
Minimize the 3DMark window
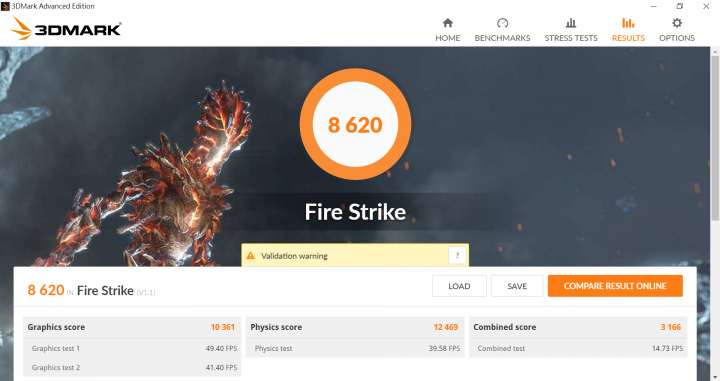654,6
